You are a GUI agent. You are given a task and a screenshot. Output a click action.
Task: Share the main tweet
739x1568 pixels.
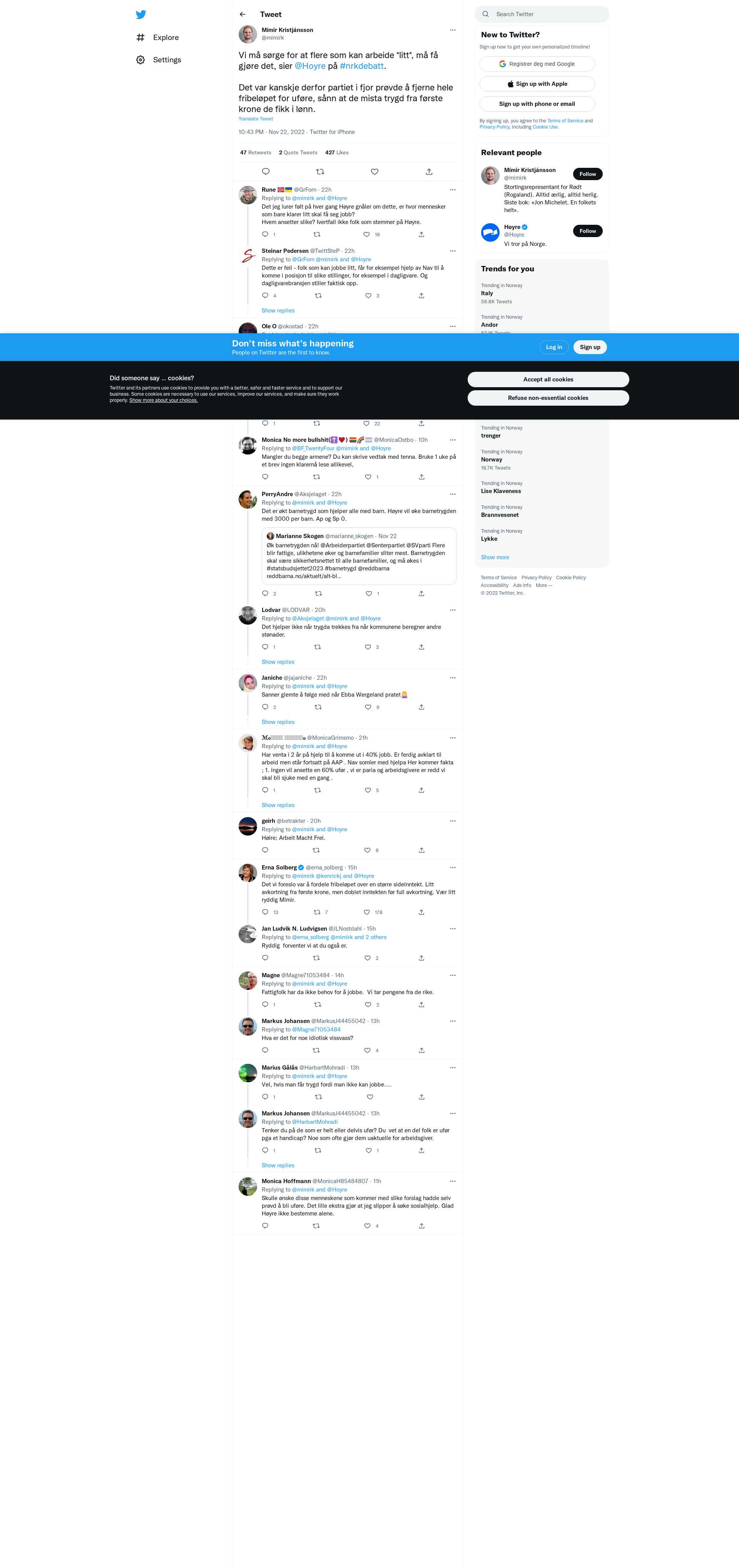click(429, 172)
